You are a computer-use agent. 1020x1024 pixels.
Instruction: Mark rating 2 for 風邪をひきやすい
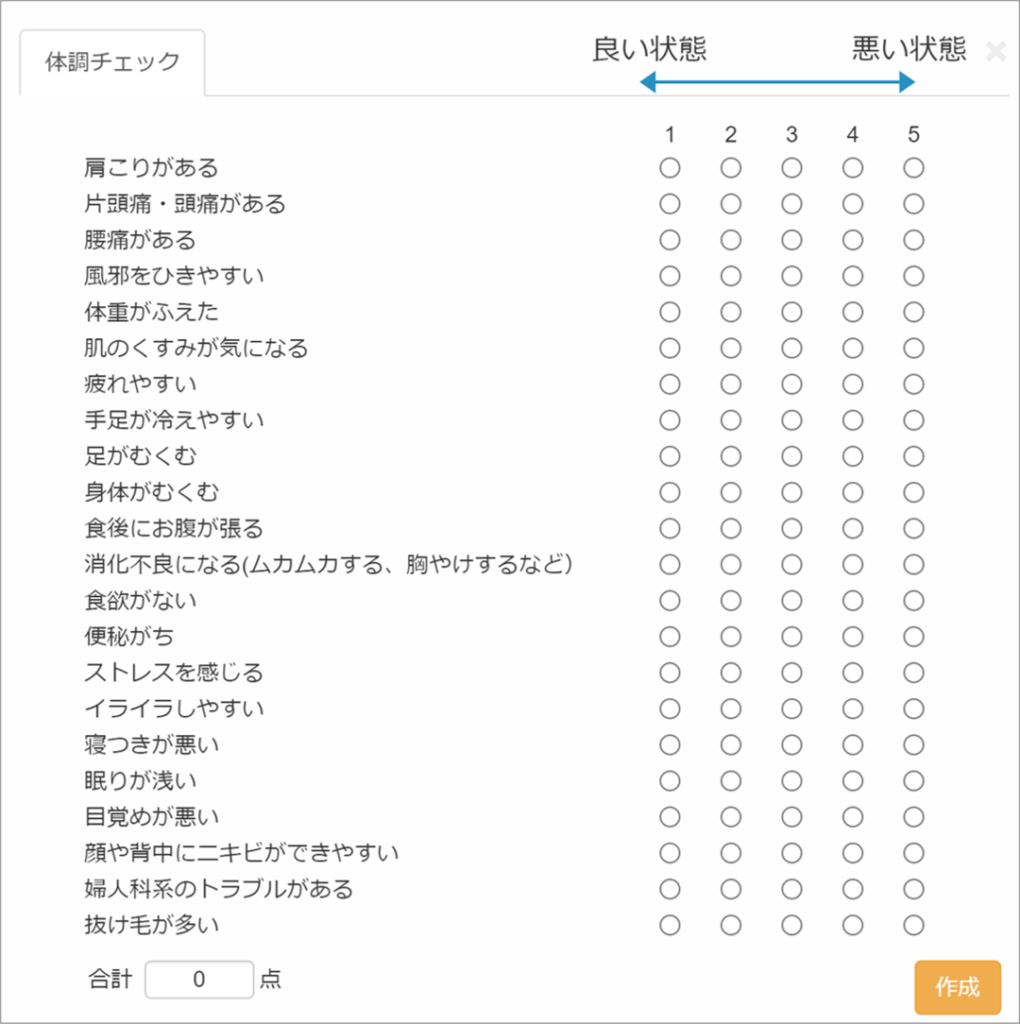pyautogui.click(x=731, y=276)
